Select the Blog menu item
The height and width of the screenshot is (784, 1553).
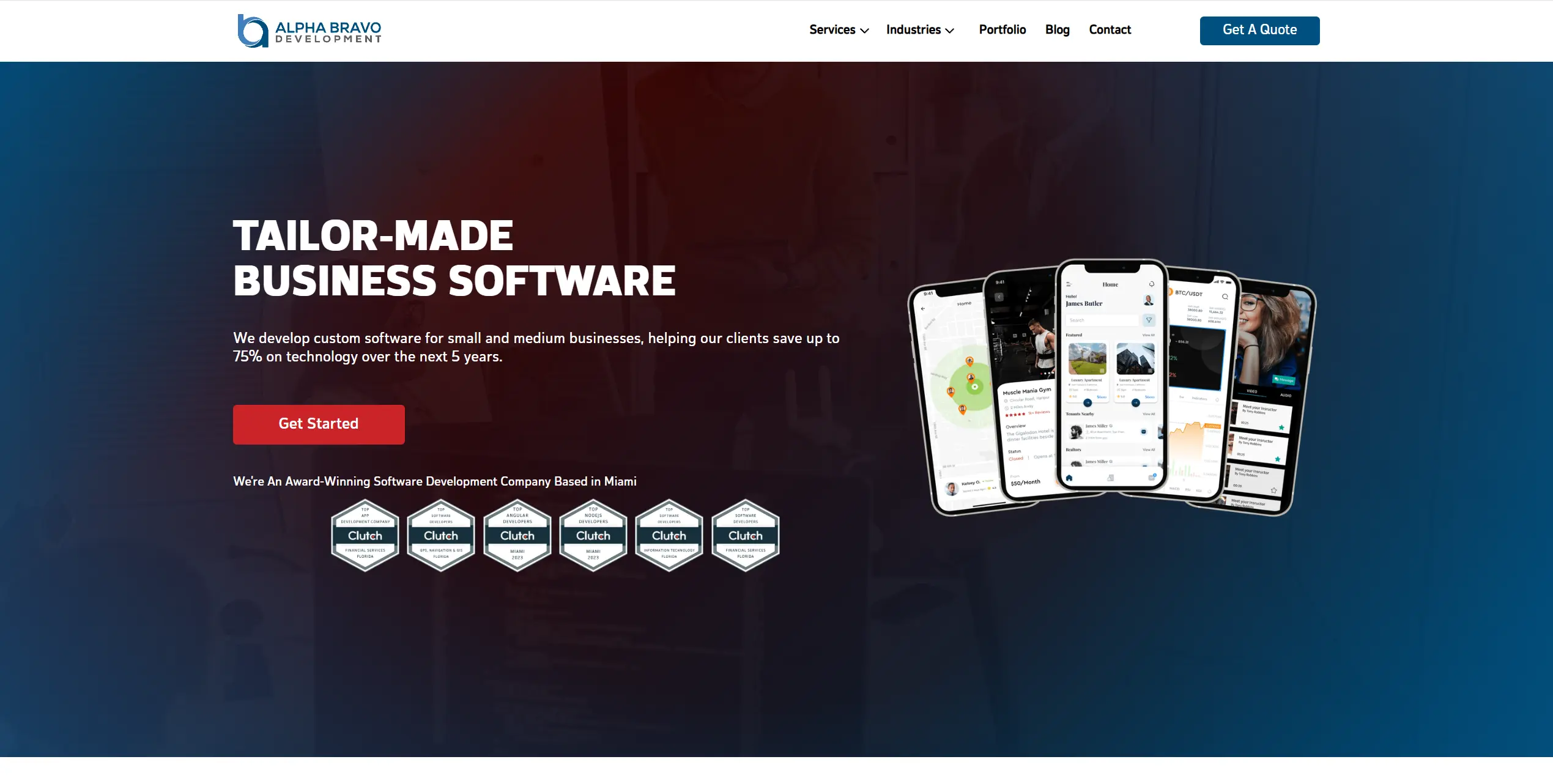coord(1057,30)
